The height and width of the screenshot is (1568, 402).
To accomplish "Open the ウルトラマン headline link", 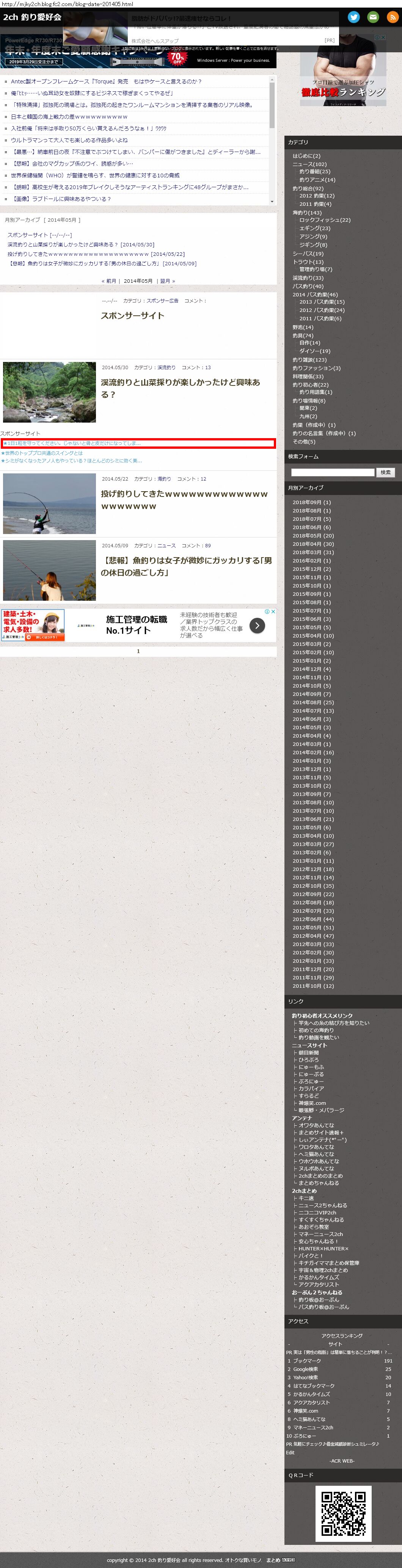I will pos(69,140).
